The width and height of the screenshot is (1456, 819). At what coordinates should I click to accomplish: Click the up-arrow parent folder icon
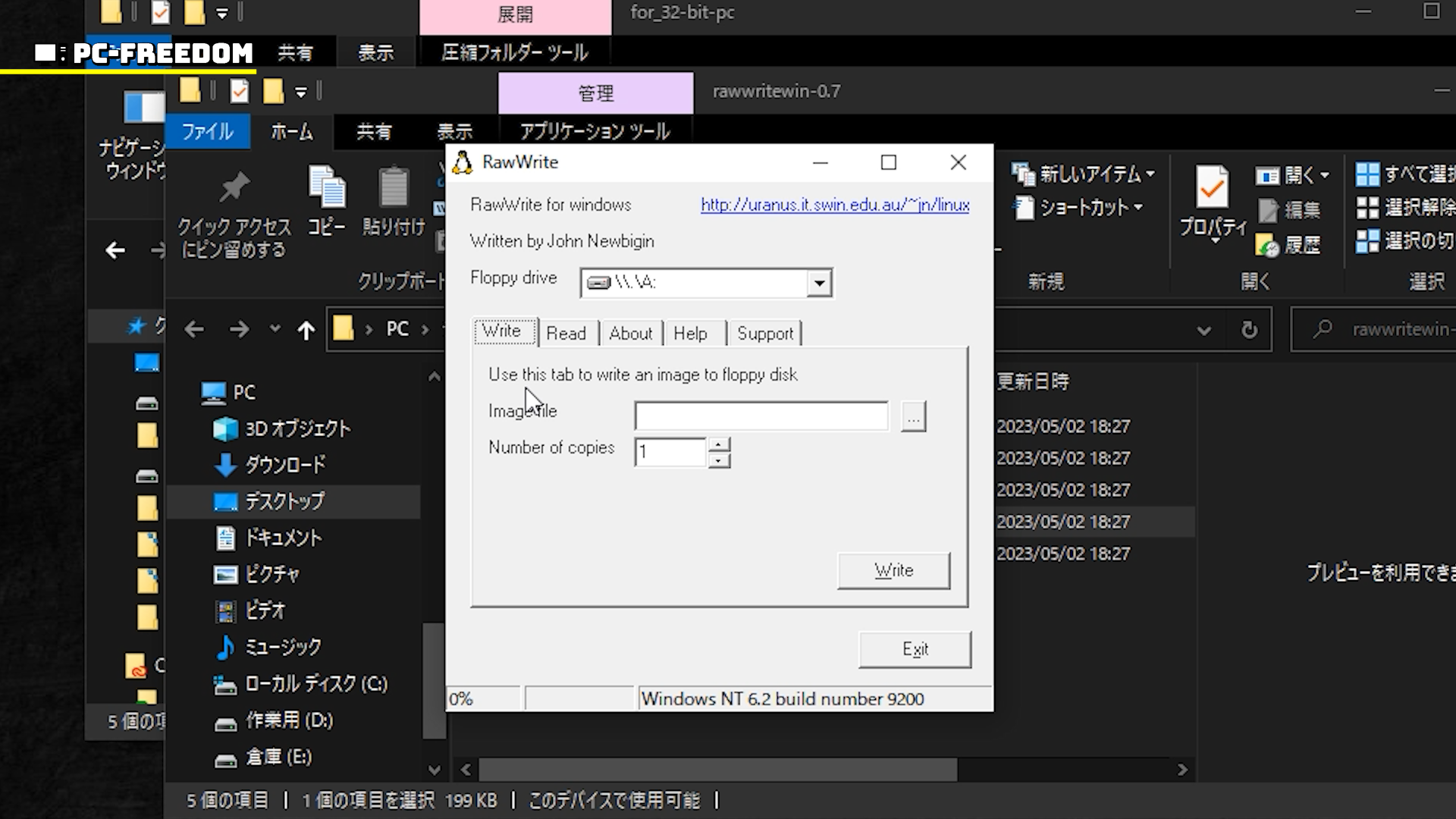pyautogui.click(x=306, y=330)
